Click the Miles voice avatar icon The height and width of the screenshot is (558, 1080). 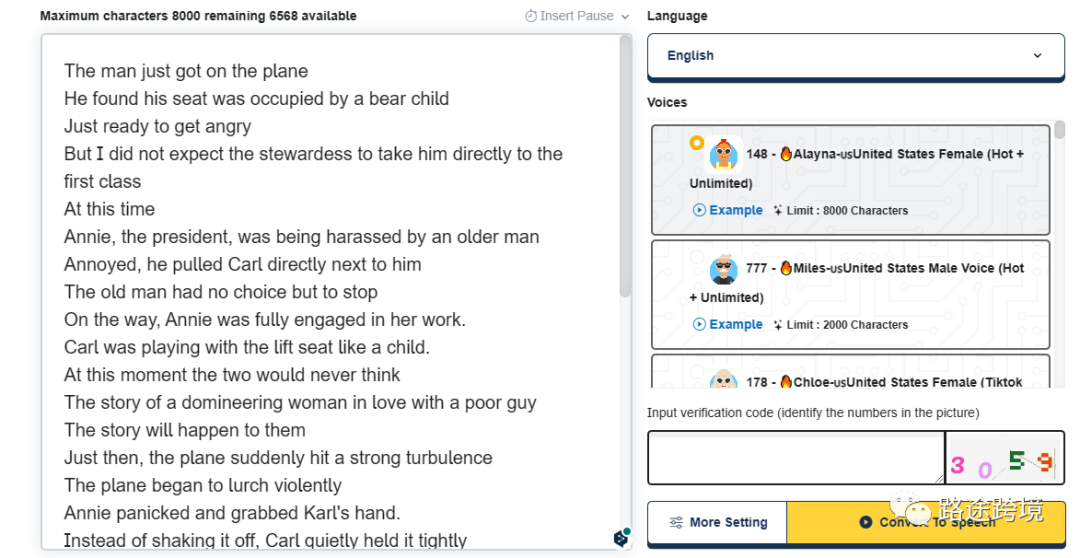click(x=724, y=268)
